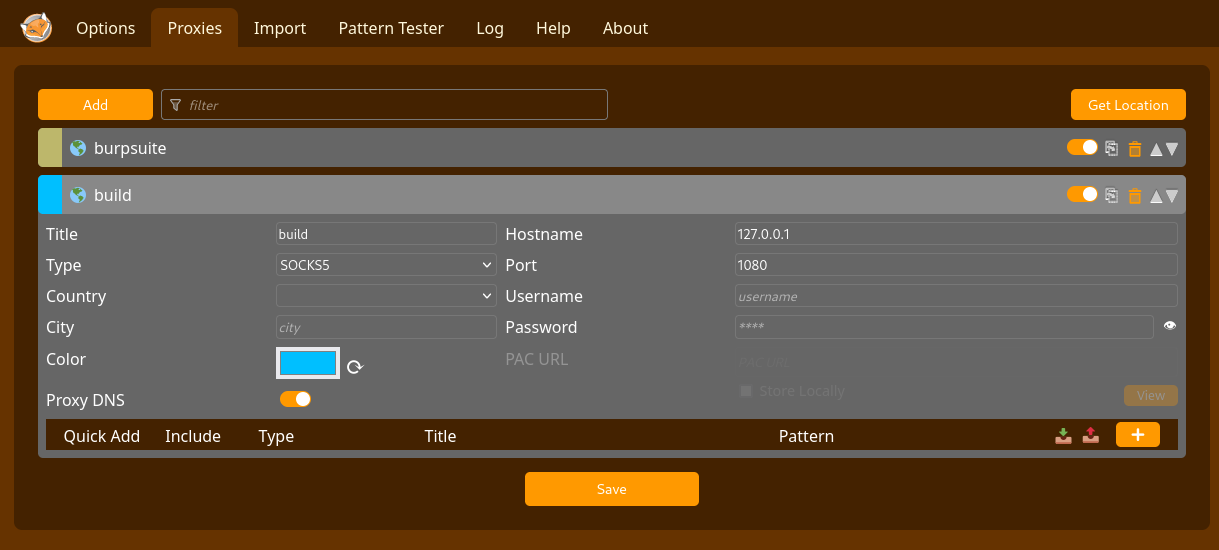1219x550 pixels.
Task: Move burpsuite proxy down with arrow
Action: (x=1172, y=149)
